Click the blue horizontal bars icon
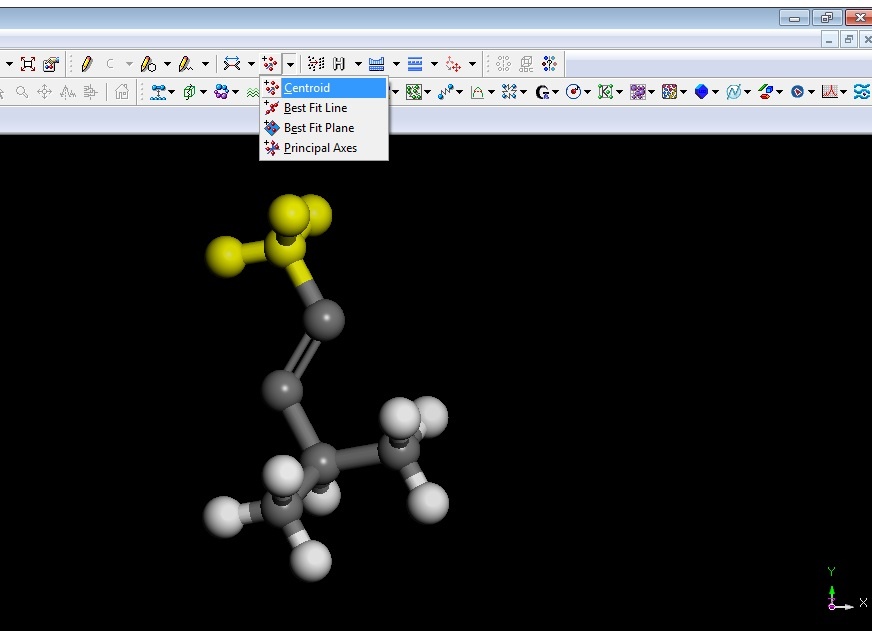Viewport: 872px width, 631px height. [x=415, y=64]
